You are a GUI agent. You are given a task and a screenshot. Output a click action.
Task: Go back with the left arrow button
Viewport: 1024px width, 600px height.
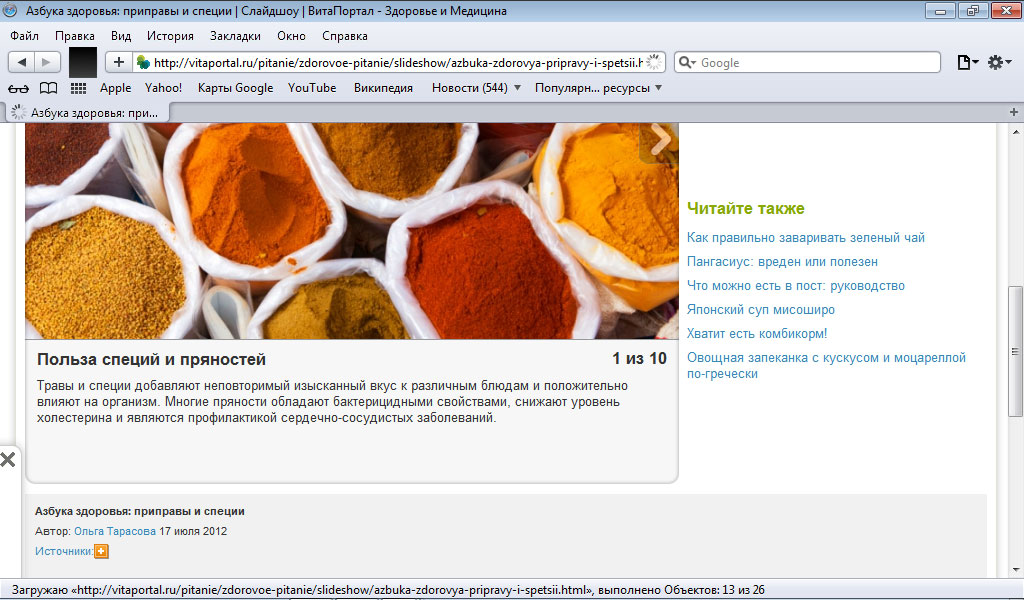click(22, 63)
